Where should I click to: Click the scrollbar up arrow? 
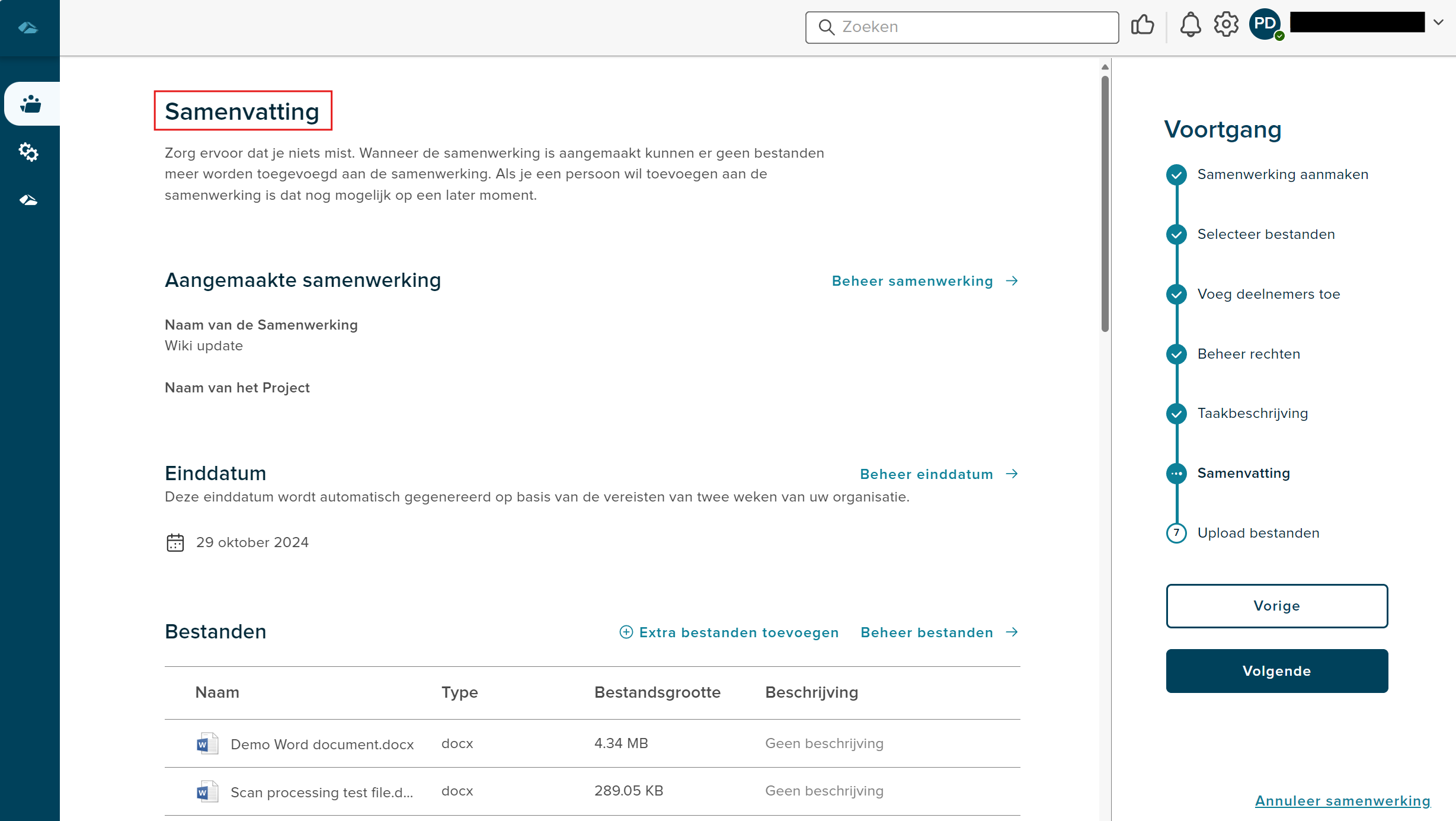[x=1105, y=67]
